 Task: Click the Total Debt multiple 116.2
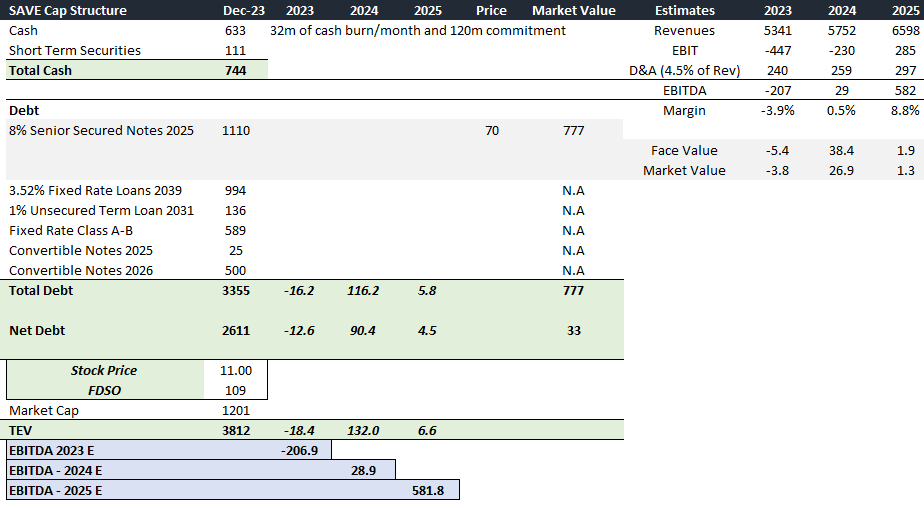point(363,291)
